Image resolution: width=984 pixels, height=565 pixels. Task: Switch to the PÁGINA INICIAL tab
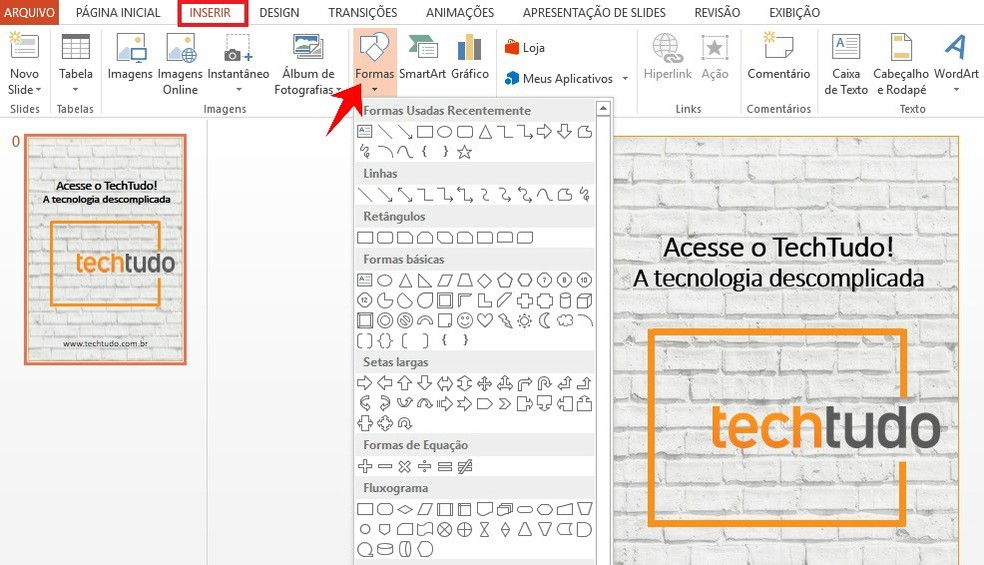tap(118, 12)
